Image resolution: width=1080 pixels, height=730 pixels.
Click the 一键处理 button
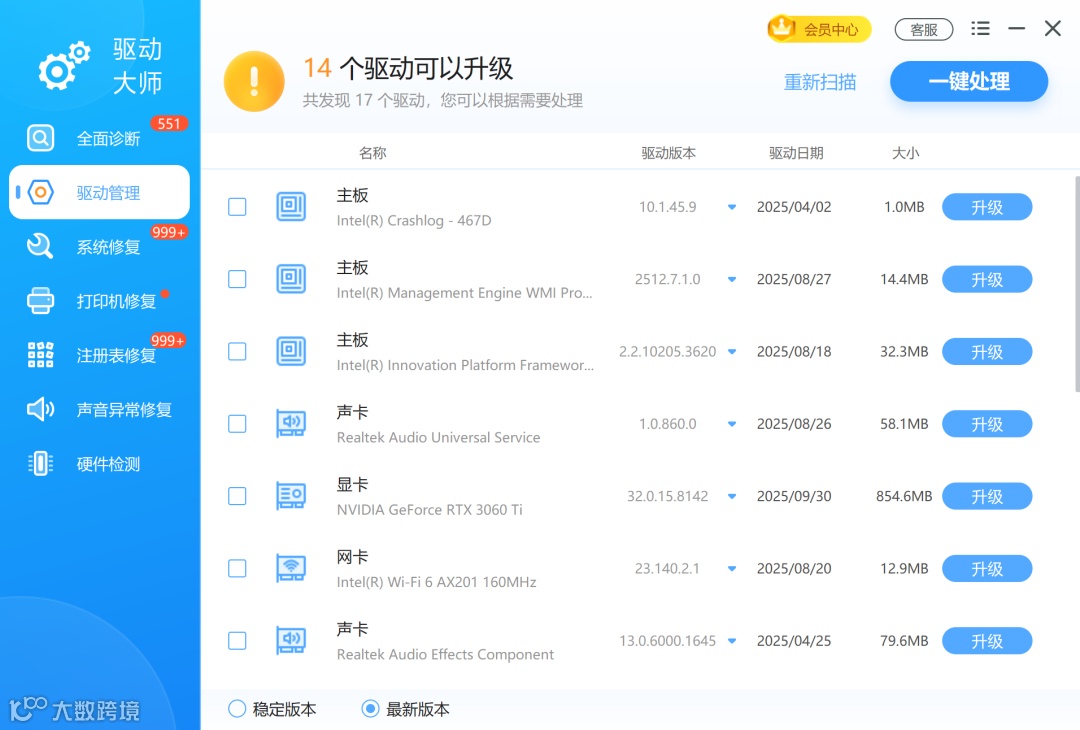pyautogui.click(x=968, y=81)
